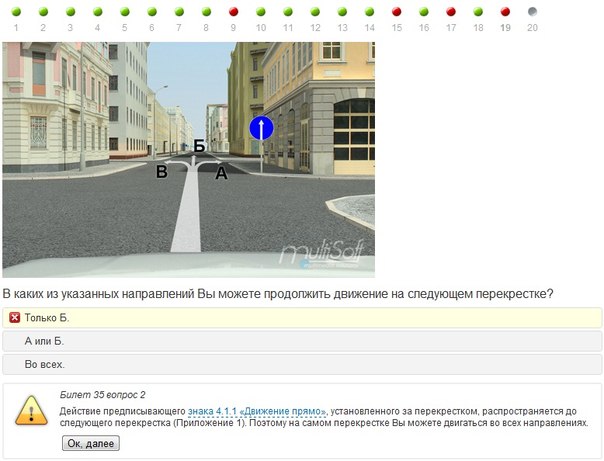Jump to unanswered question 20 gray dot
Viewport: 604px width, 461px height.
(532, 12)
